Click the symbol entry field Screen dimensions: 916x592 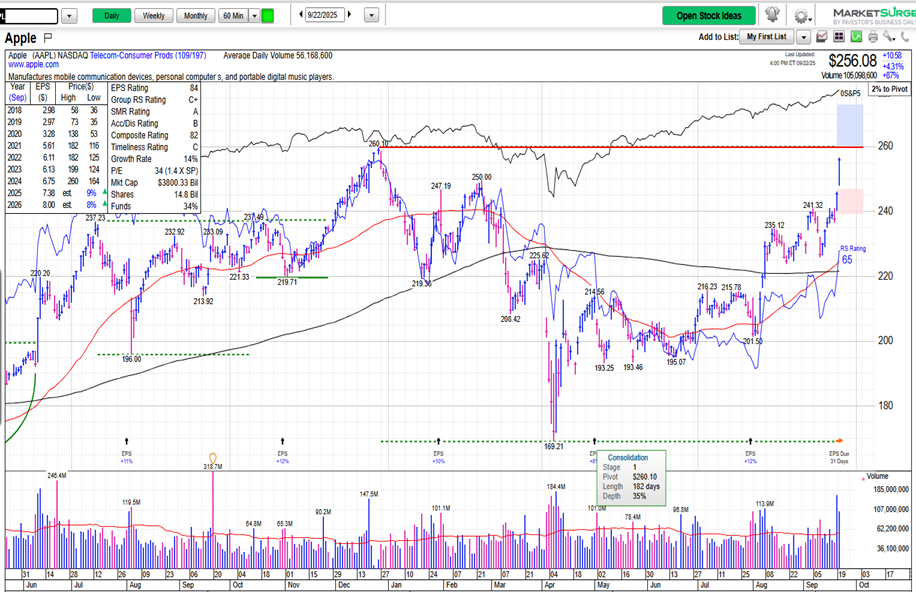click(x=29, y=16)
